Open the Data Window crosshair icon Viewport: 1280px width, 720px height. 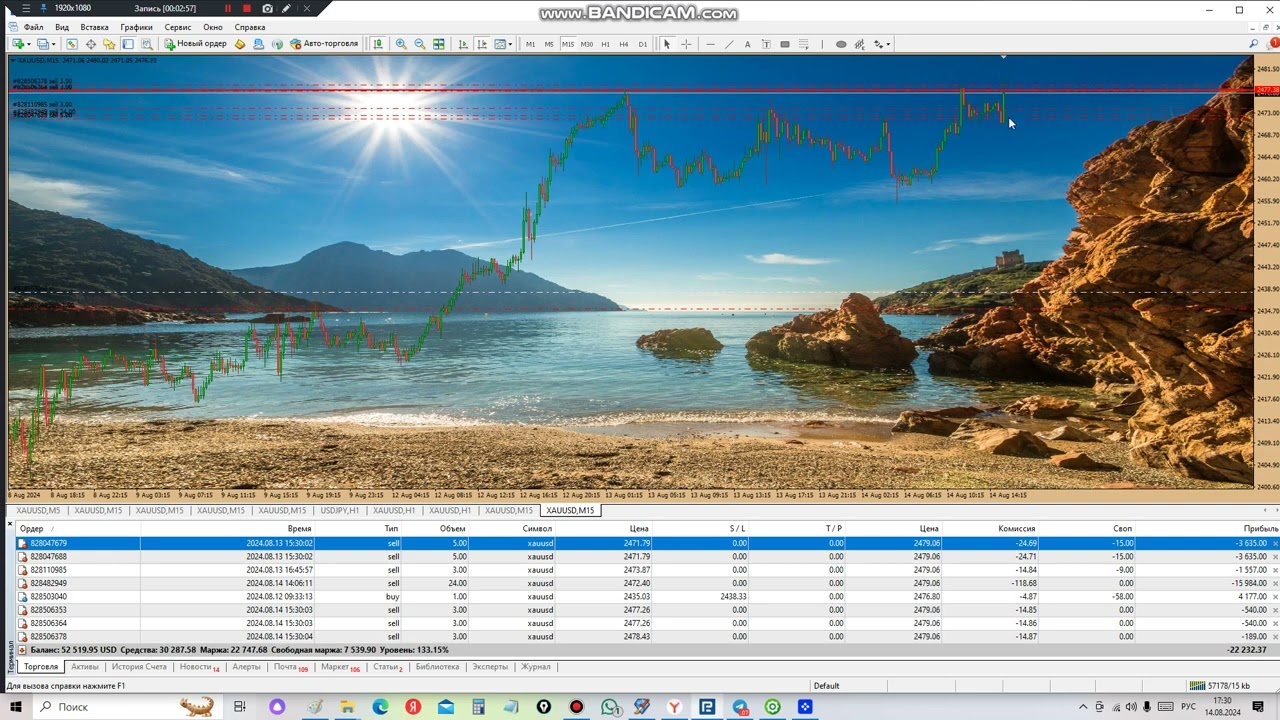[x=91, y=44]
